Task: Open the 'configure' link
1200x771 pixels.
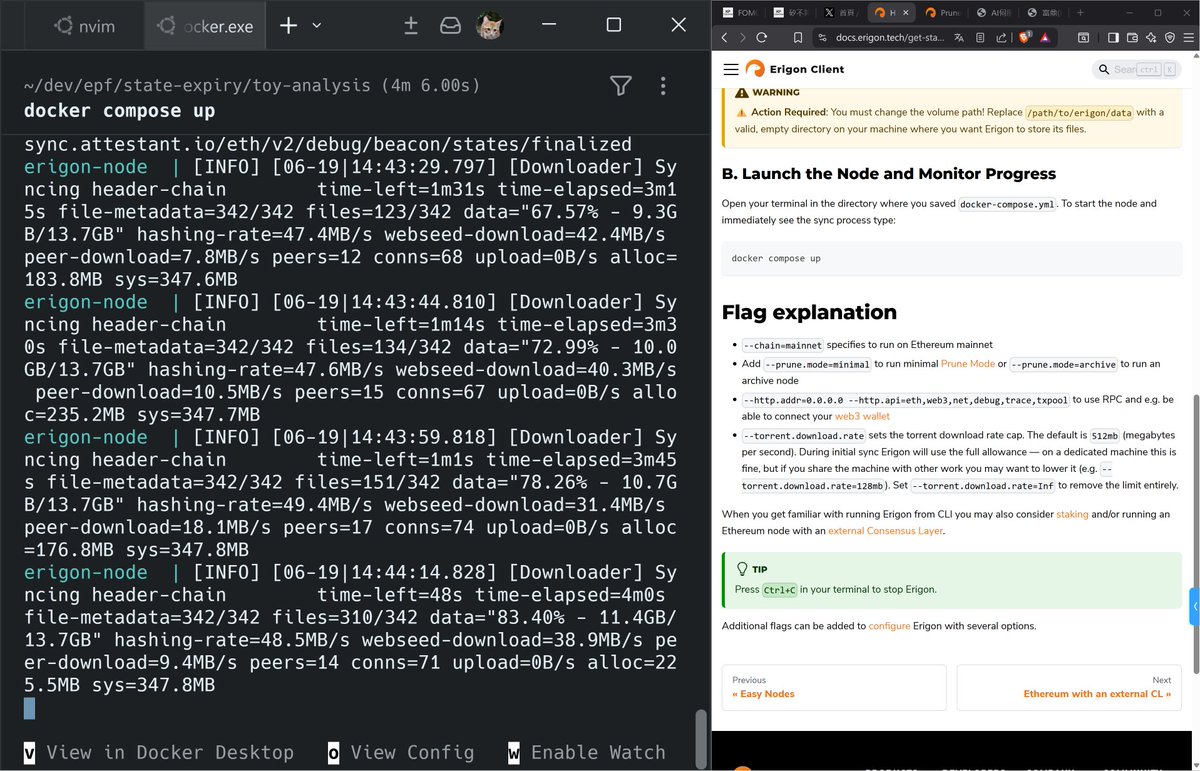Action: tap(889, 626)
